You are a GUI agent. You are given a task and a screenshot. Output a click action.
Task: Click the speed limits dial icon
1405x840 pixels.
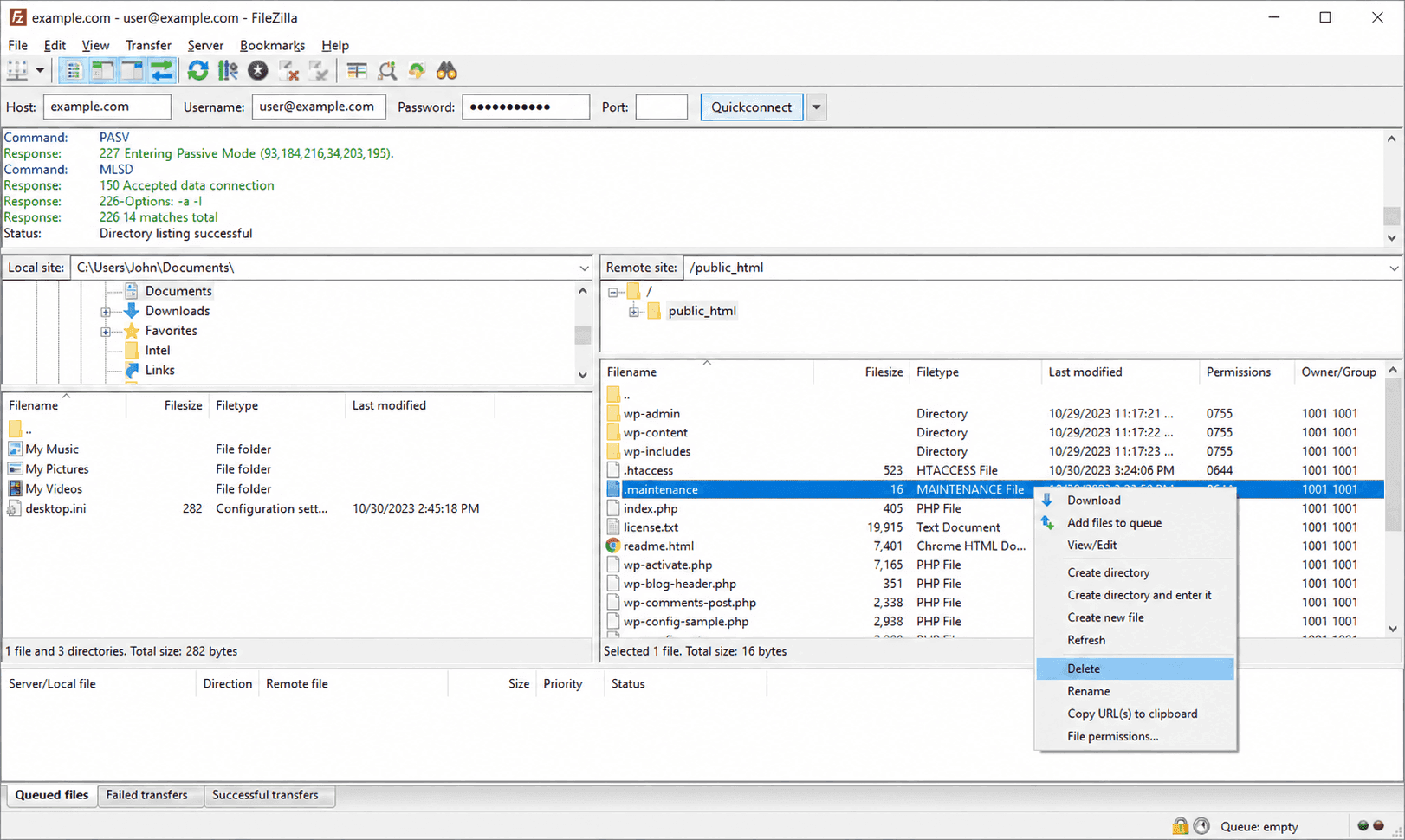[x=1201, y=826]
